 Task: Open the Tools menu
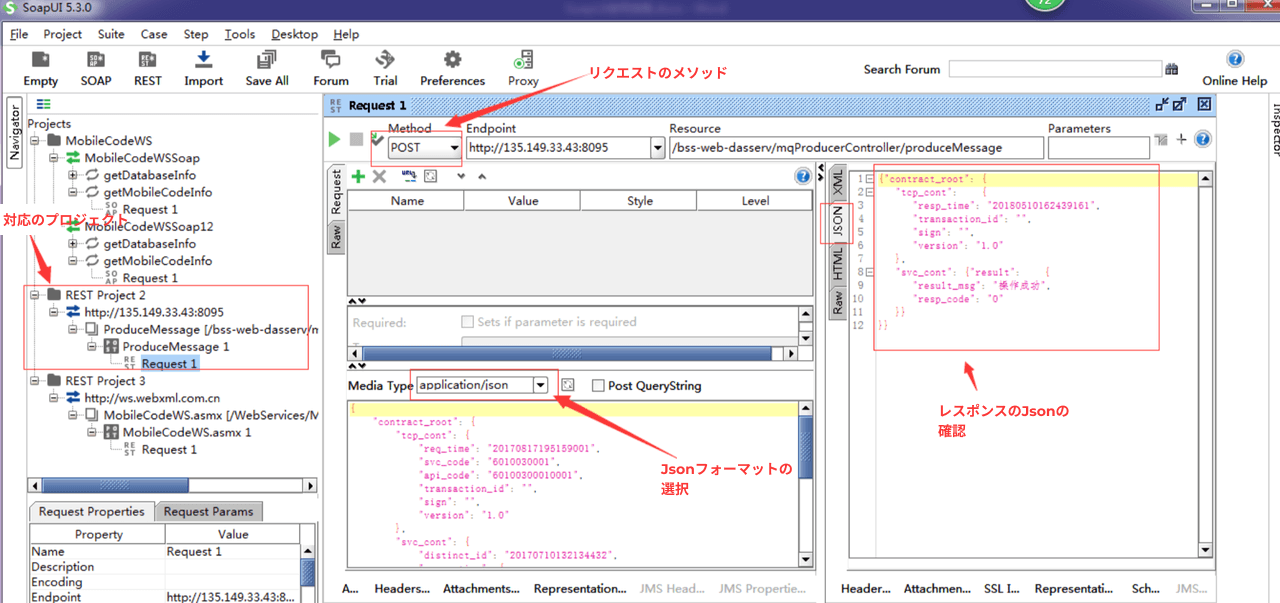[x=240, y=34]
